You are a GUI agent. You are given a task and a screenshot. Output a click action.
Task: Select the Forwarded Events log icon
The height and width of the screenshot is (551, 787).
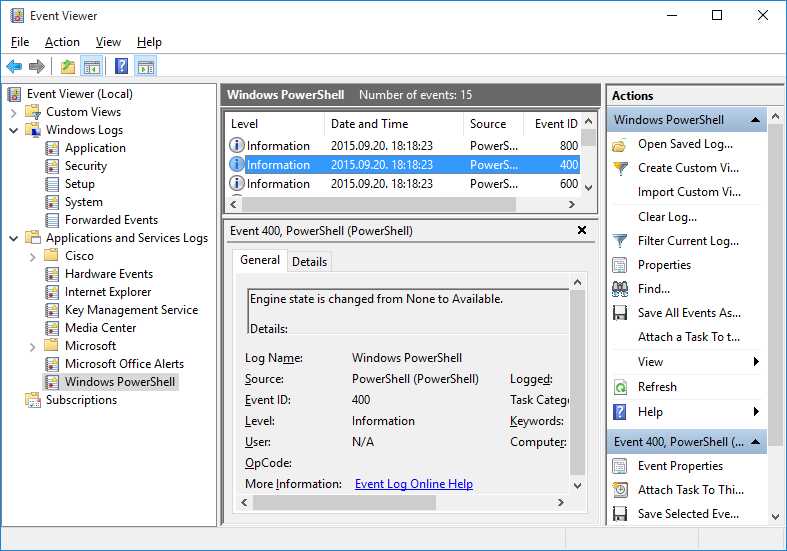point(52,220)
